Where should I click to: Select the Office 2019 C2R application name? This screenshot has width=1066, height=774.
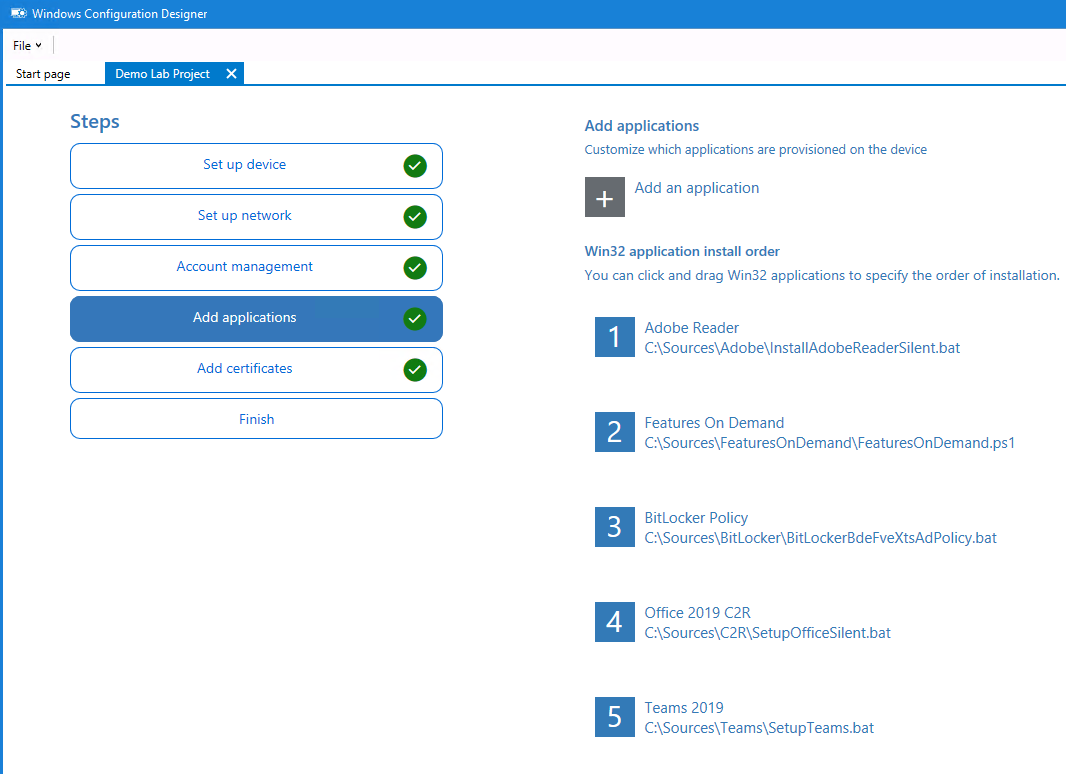[x=698, y=613]
